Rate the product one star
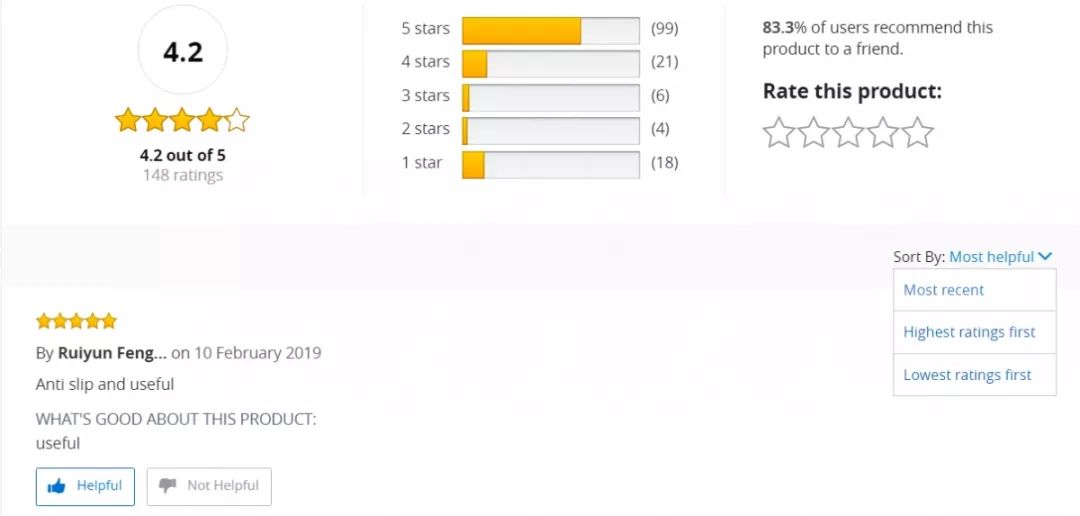The width and height of the screenshot is (1080, 516). 779,132
